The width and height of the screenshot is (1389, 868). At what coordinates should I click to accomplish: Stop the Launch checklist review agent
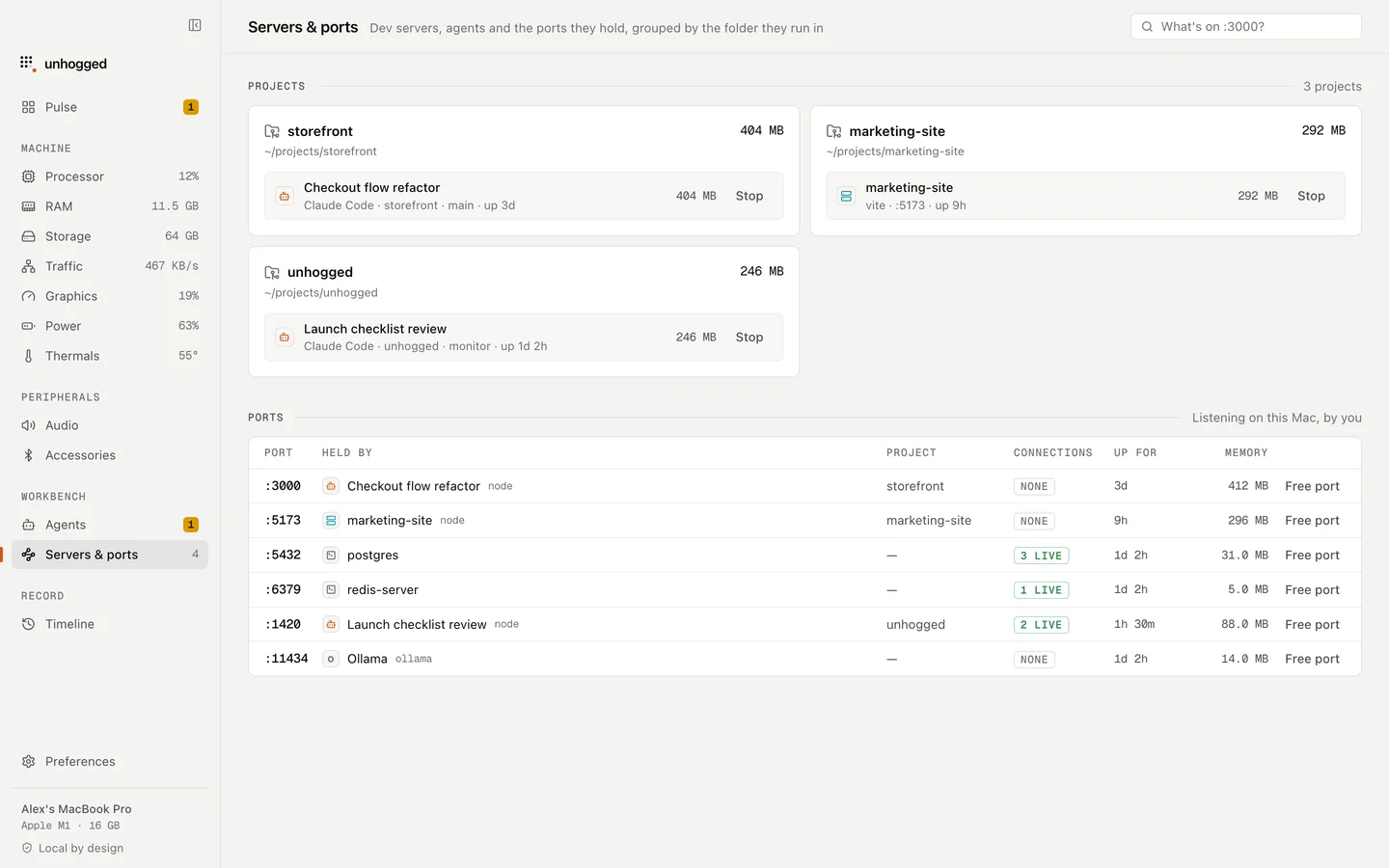[749, 338]
